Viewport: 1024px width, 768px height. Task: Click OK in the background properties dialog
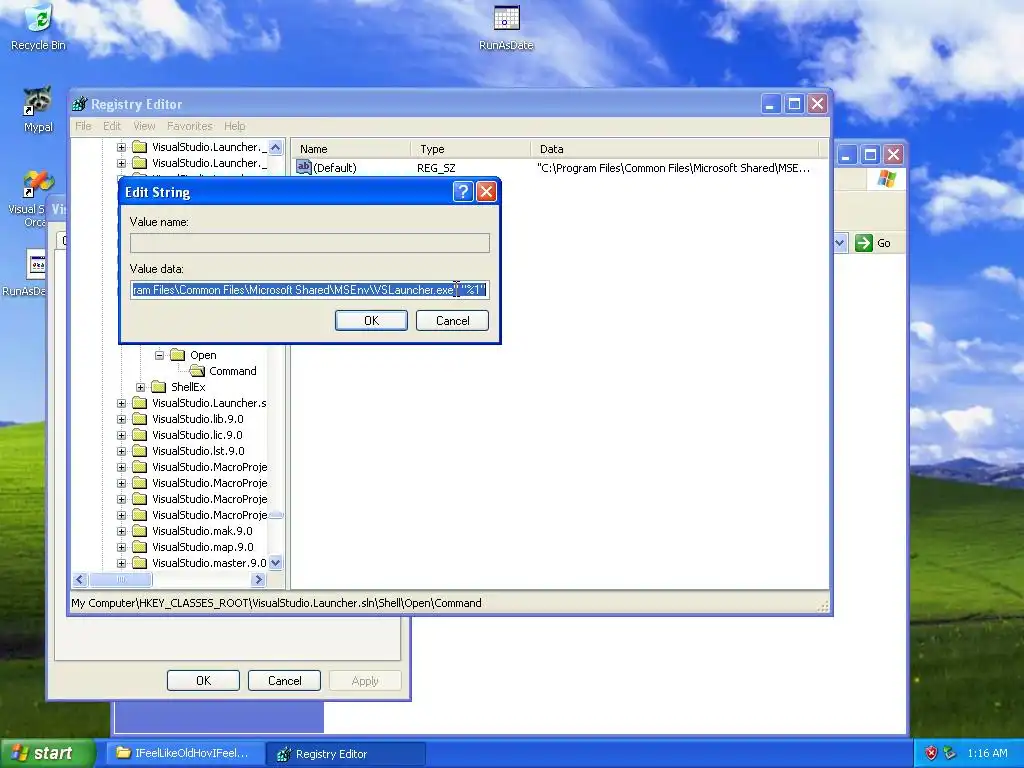(203, 680)
